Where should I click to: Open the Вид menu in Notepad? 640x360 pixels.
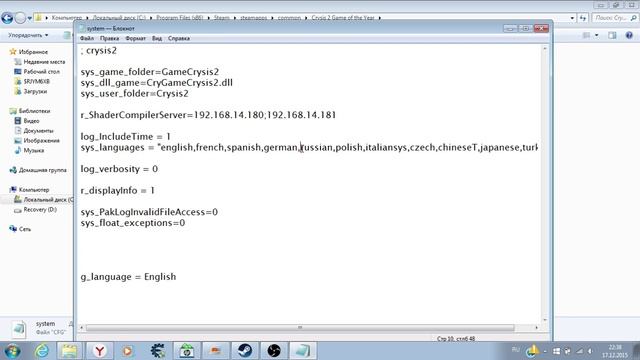(x=157, y=38)
